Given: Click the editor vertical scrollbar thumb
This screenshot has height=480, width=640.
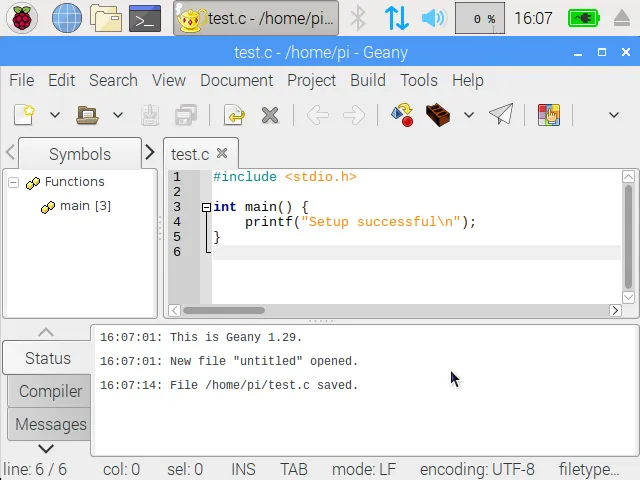Looking at the screenshot, I should [x=628, y=237].
